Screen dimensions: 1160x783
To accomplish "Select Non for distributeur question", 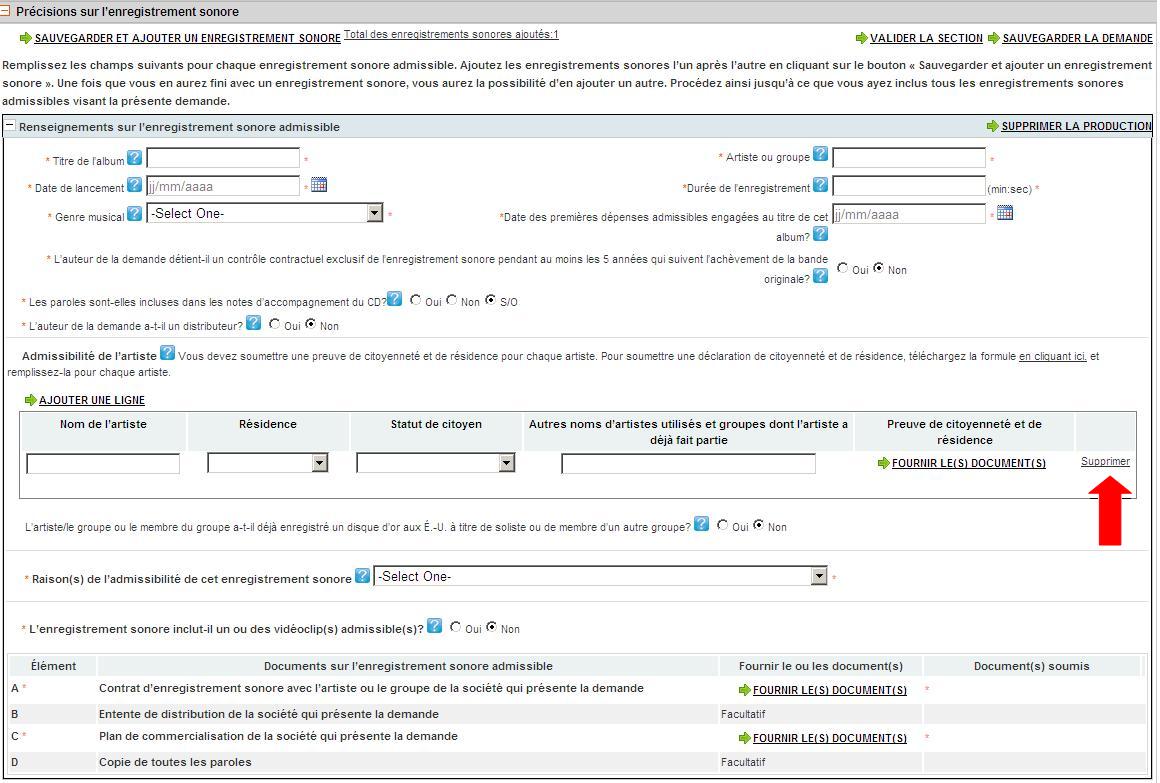I will click(x=311, y=323).
